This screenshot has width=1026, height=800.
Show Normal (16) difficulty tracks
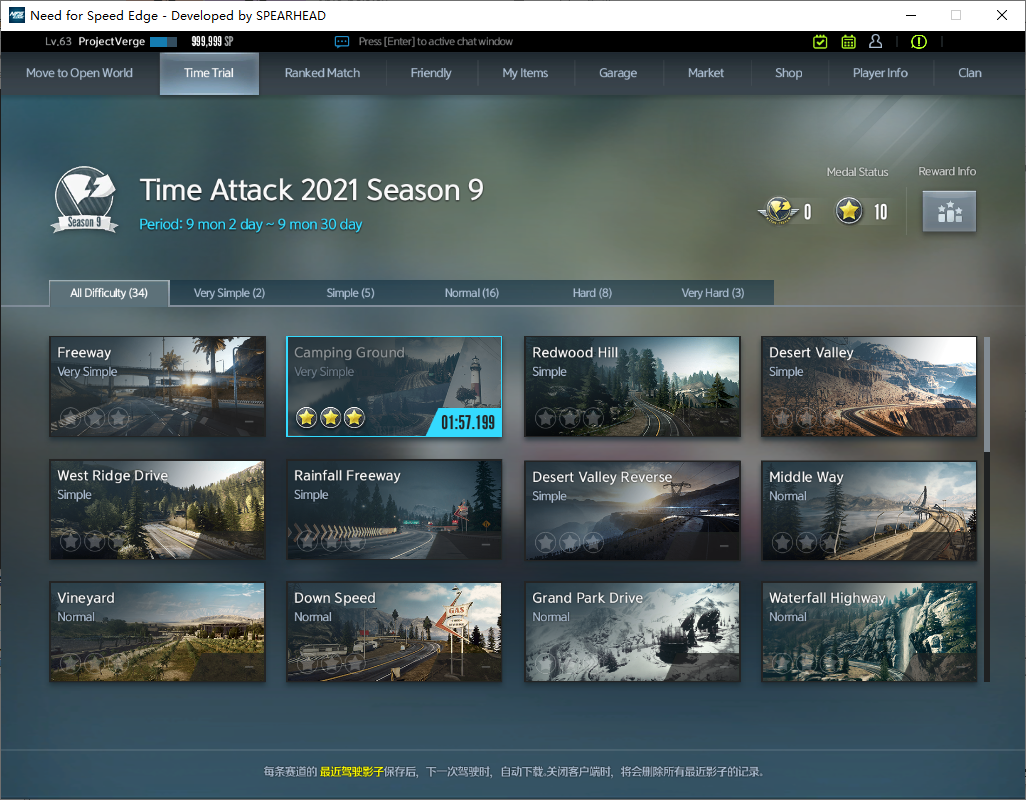click(471, 293)
